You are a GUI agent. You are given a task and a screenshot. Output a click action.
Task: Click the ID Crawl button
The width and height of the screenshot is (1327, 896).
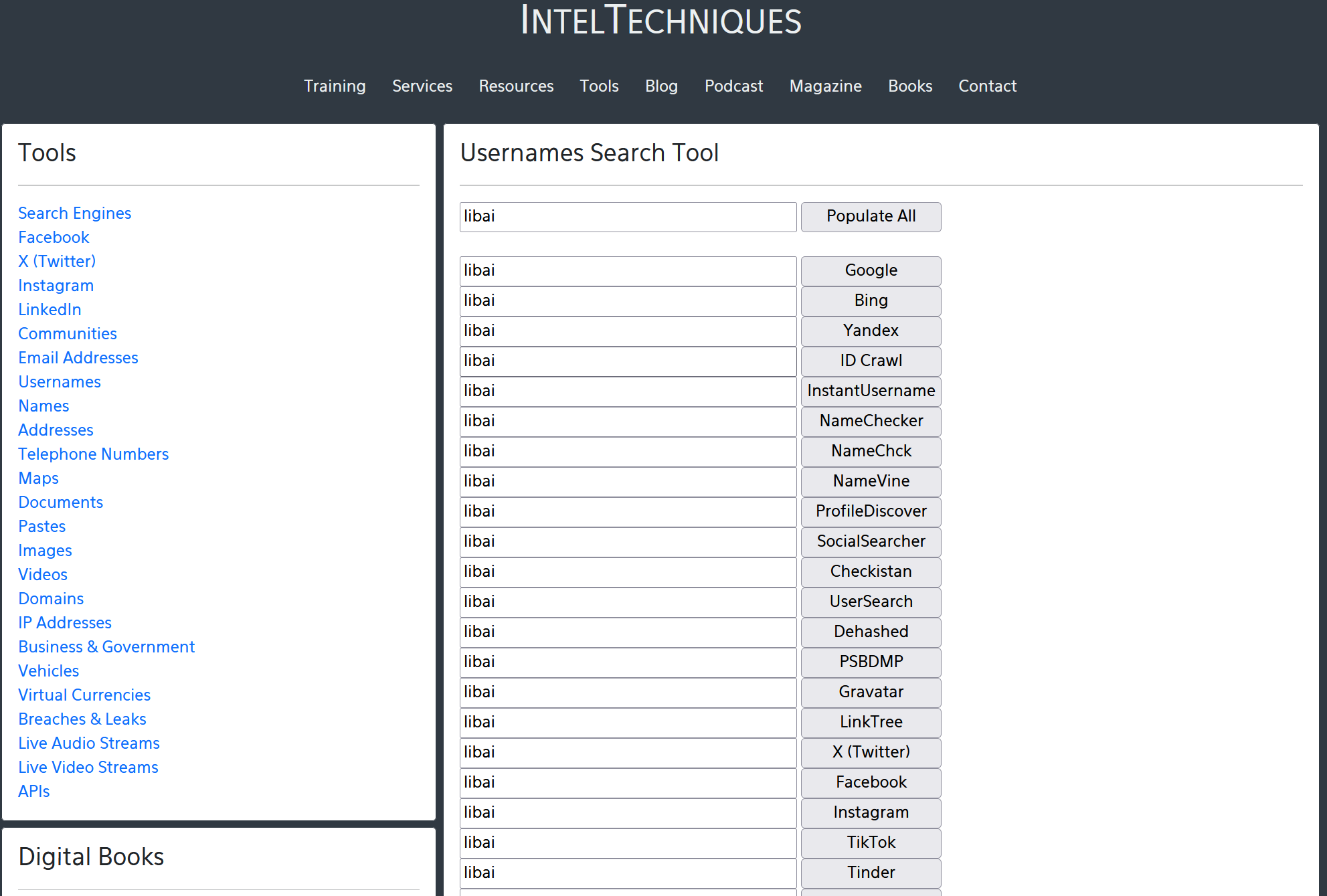[871, 361]
